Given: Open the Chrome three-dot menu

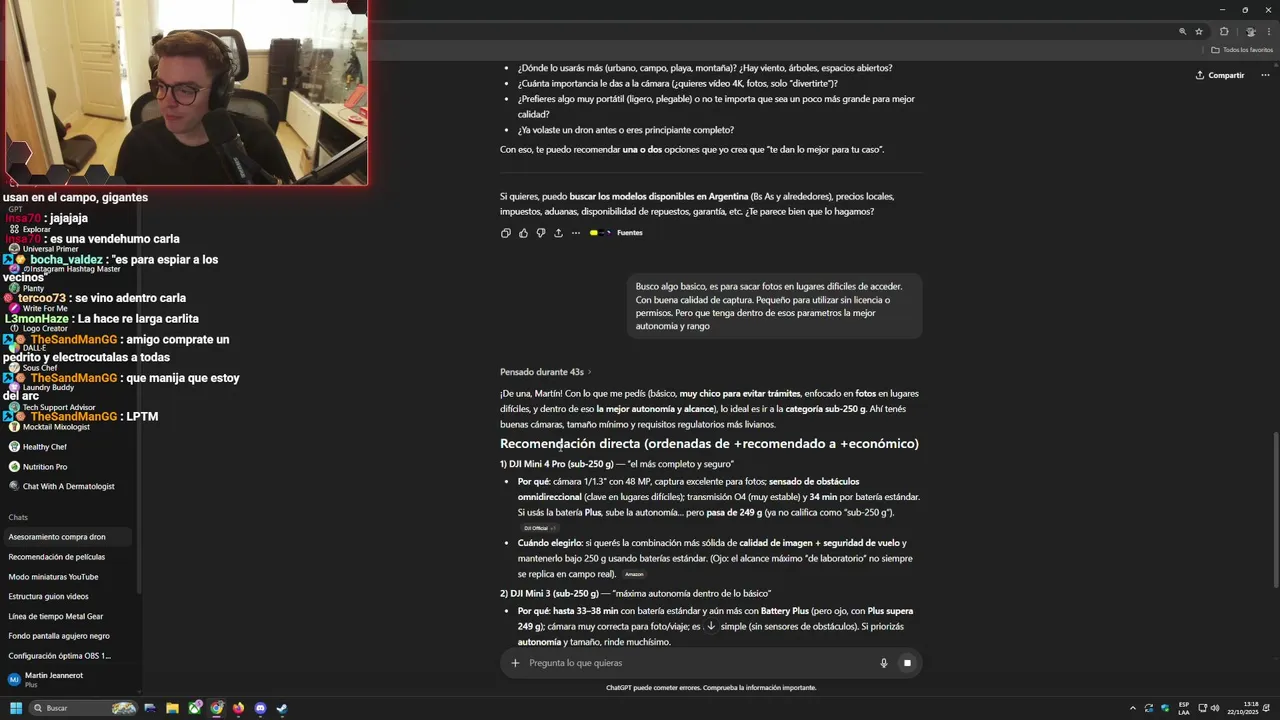Looking at the screenshot, I should (1269, 32).
